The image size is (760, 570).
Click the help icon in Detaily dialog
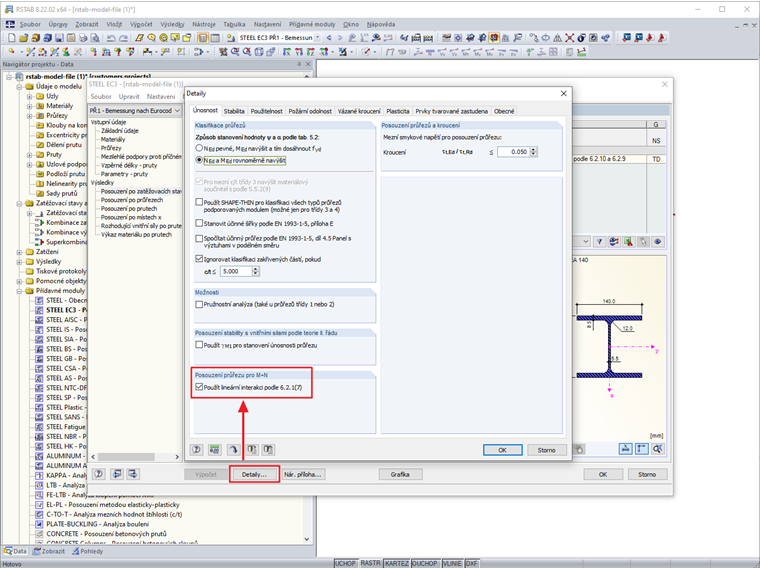coord(197,450)
